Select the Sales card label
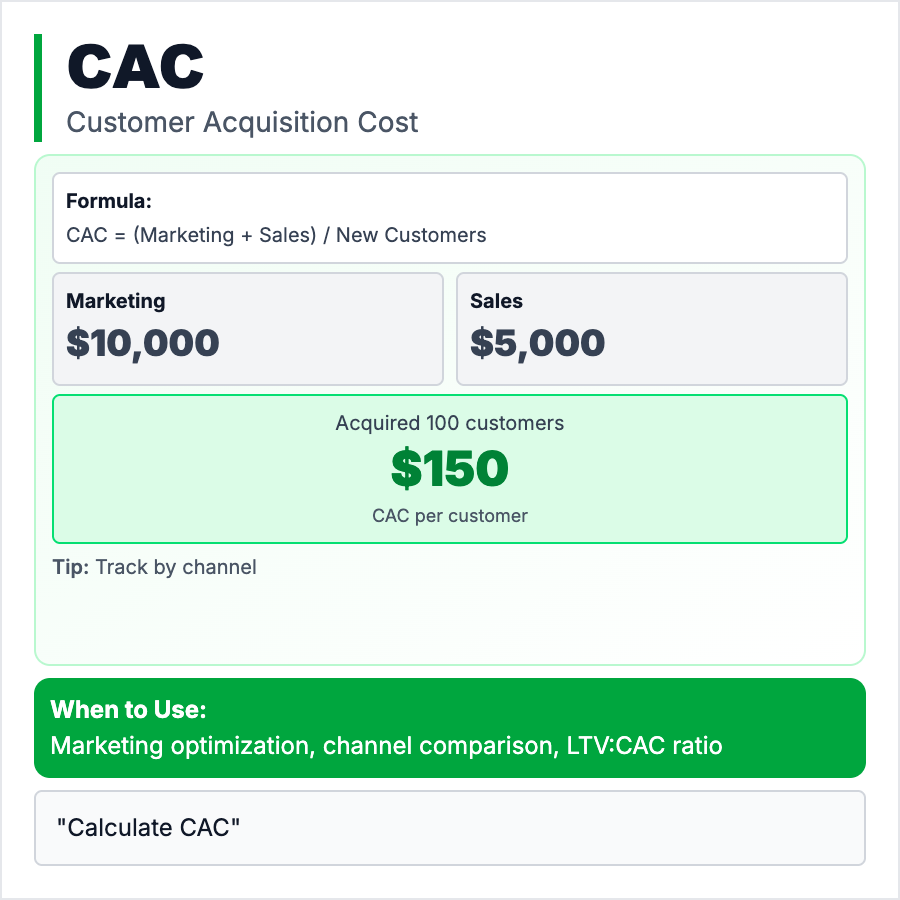 pyautogui.click(x=496, y=301)
